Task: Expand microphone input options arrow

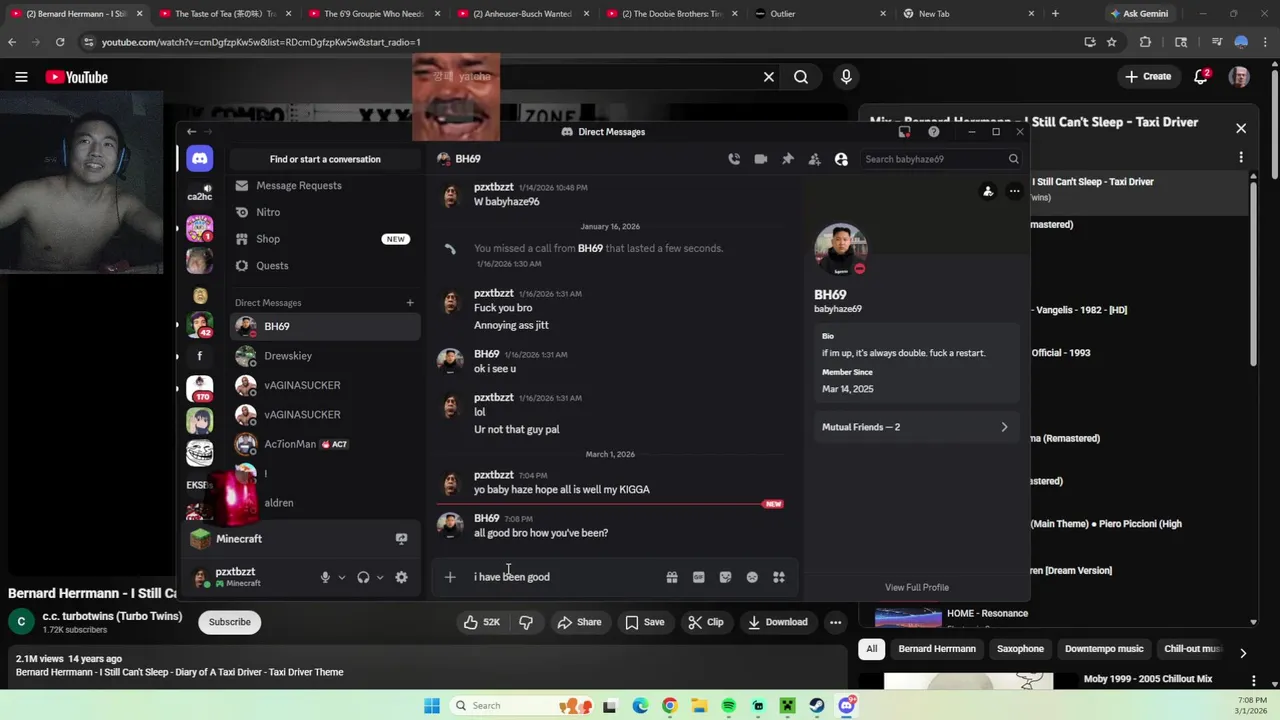Action: click(x=342, y=577)
